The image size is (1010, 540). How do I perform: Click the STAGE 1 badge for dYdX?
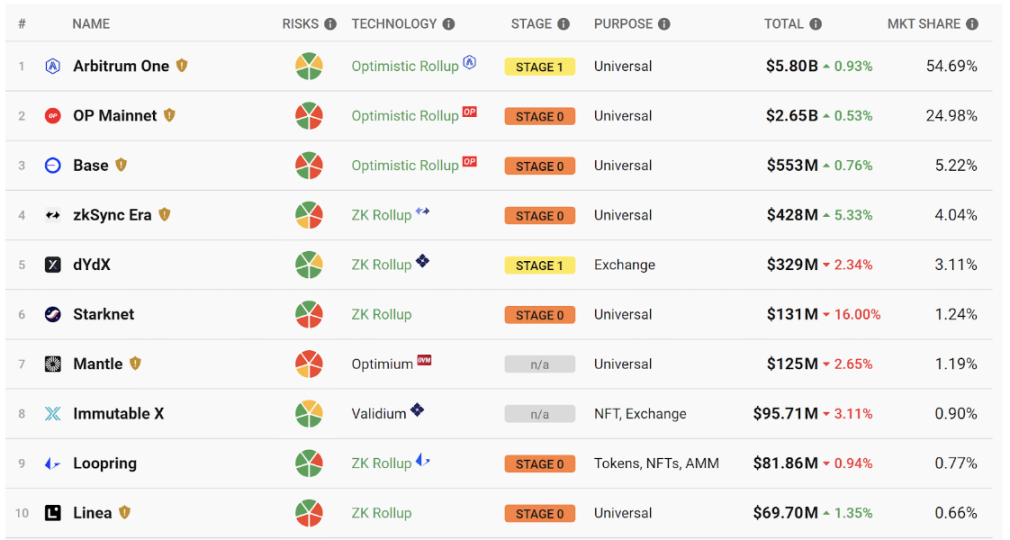(x=540, y=265)
